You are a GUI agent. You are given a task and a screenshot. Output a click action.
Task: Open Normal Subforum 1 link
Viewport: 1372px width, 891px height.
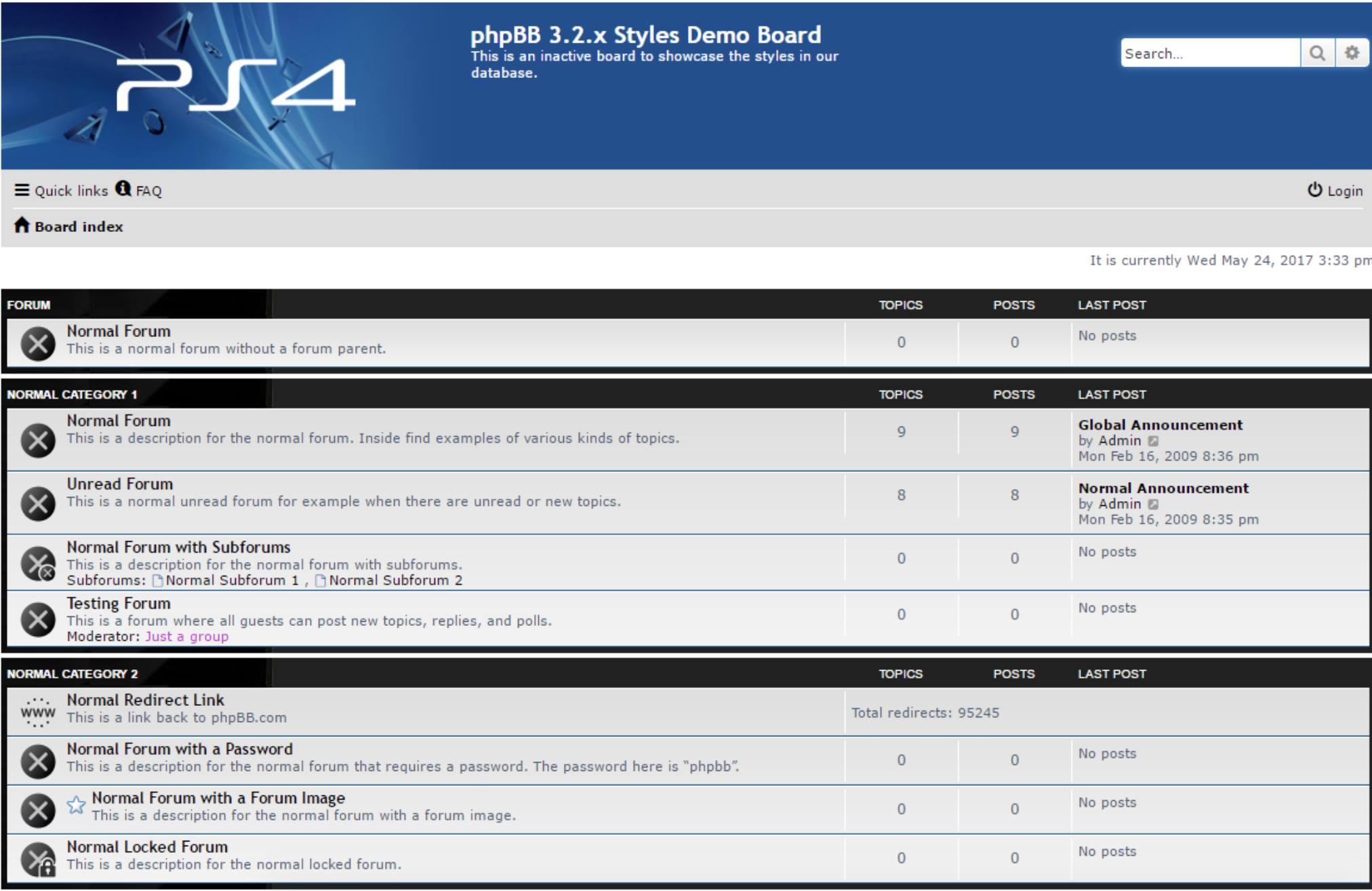coord(231,580)
